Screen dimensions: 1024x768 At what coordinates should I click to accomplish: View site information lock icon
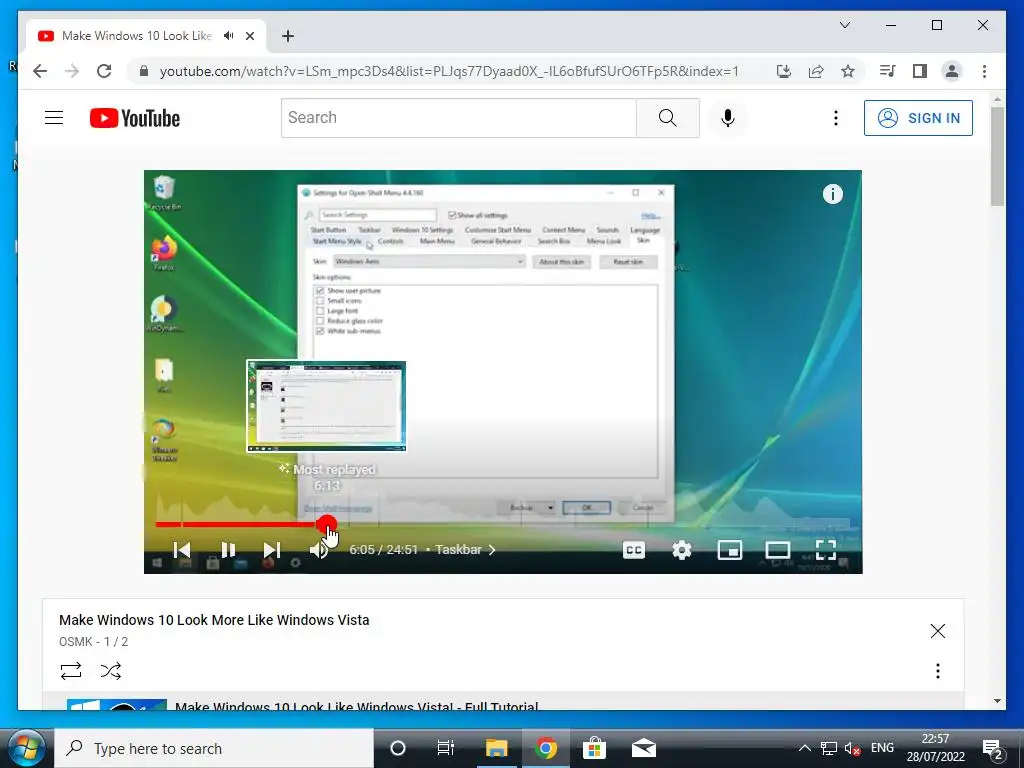coord(144,71)
